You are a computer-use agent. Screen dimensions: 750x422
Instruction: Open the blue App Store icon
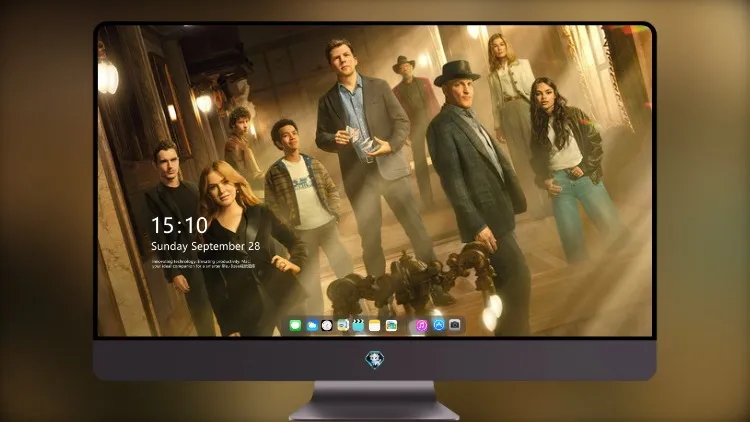[439, 325]
